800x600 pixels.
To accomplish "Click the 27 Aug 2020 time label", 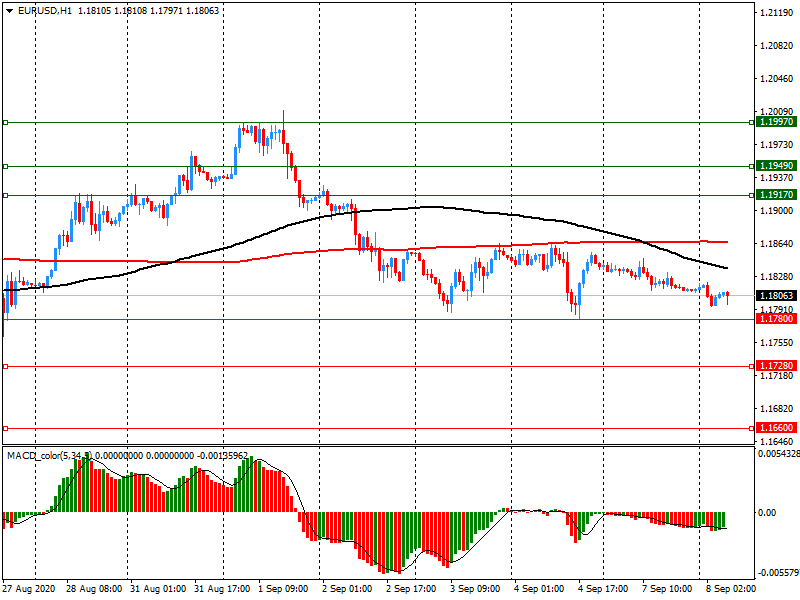I will point(28,589).
